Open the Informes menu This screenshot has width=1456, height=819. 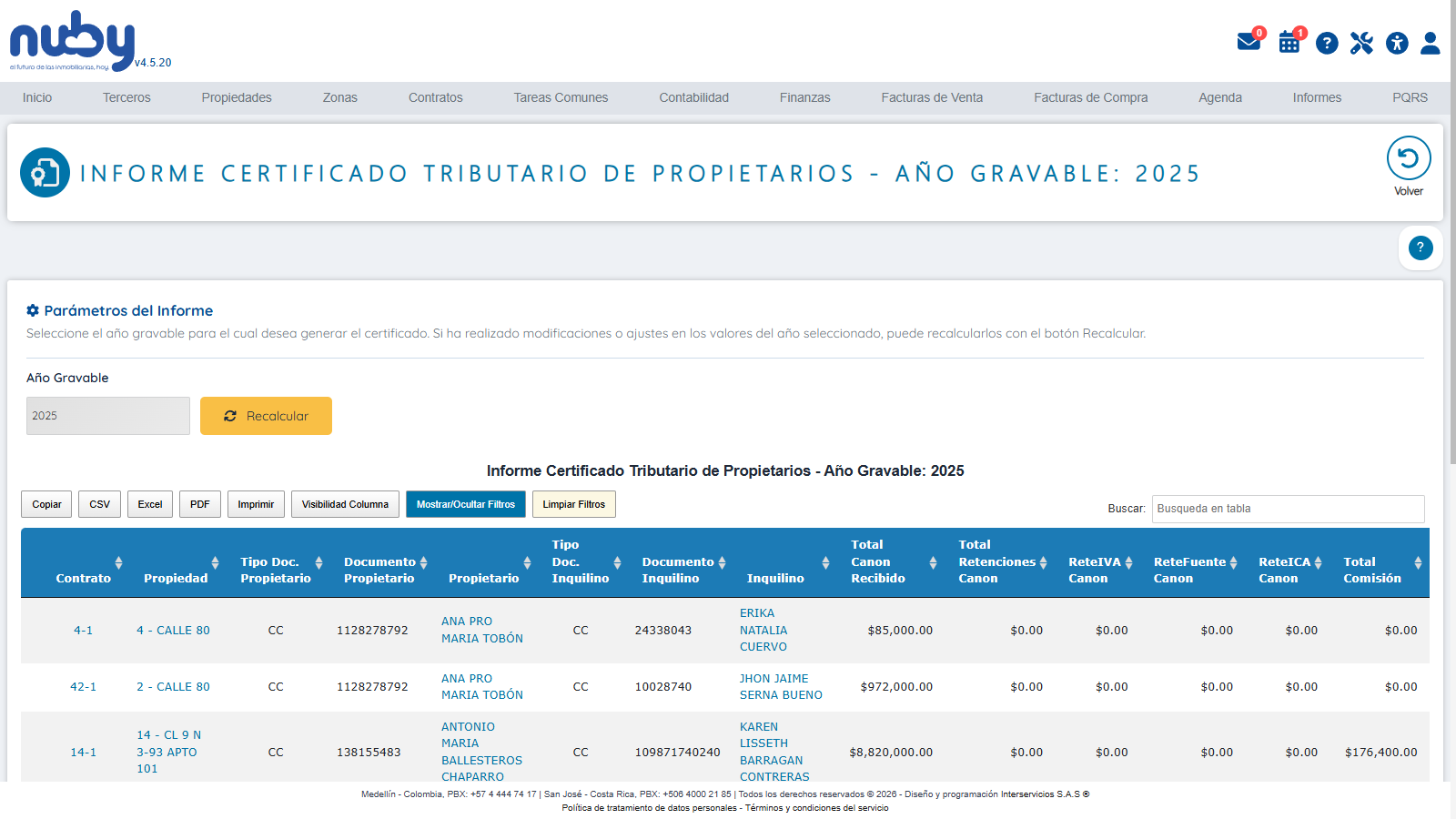point(1317,97)
